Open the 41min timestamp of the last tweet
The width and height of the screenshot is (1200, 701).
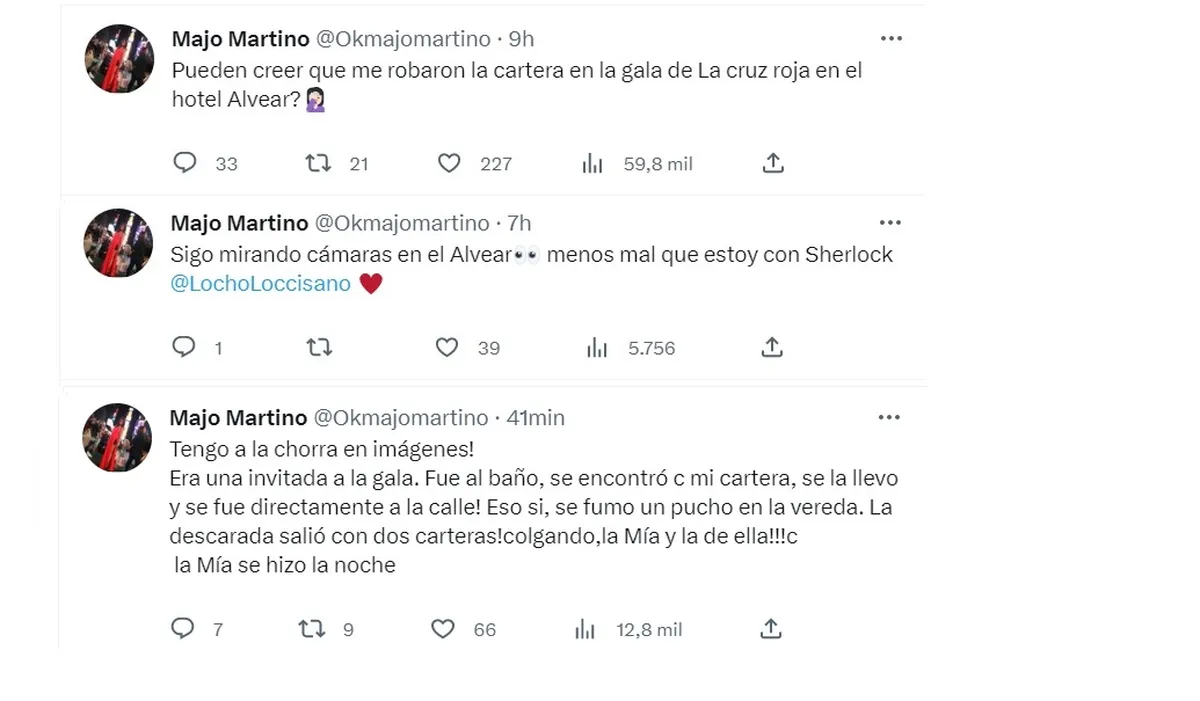(x=535, y=418)
